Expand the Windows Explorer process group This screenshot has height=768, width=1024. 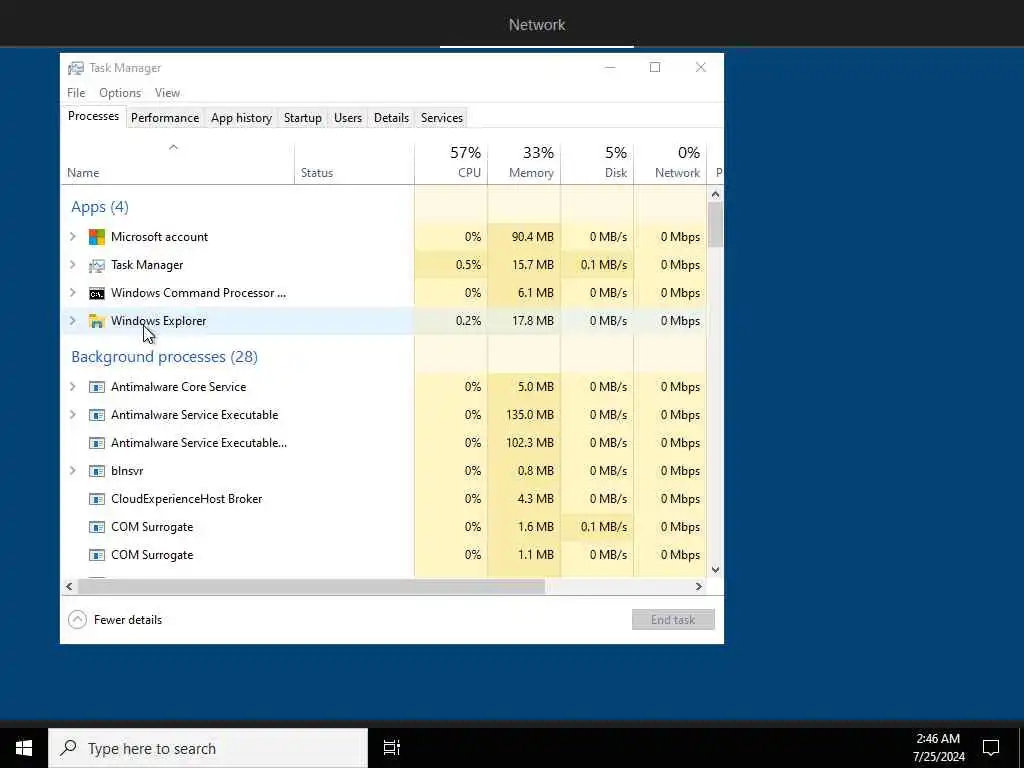pos(72,321)
